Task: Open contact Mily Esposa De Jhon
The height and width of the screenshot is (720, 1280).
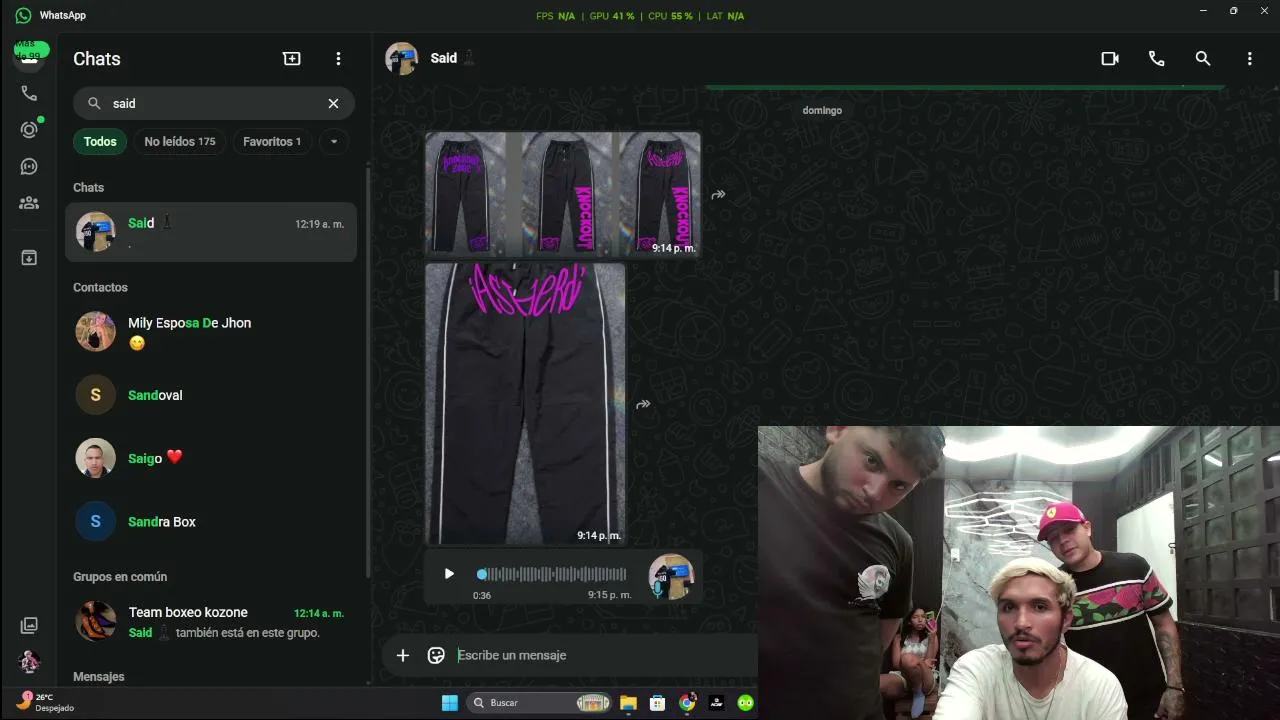Action: tap(211, 332)
